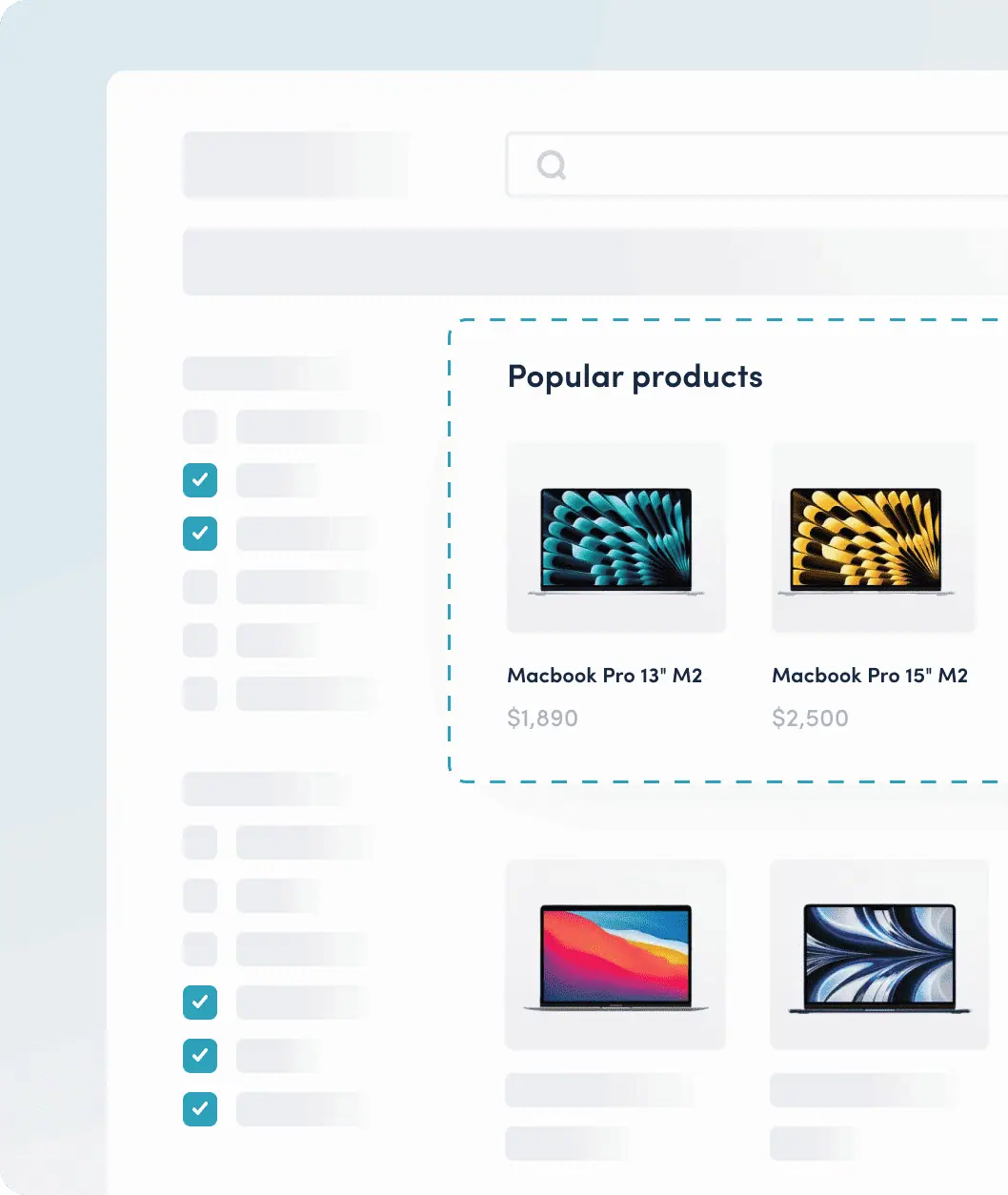Uncheck the second checked box in upper filter group

200,534
